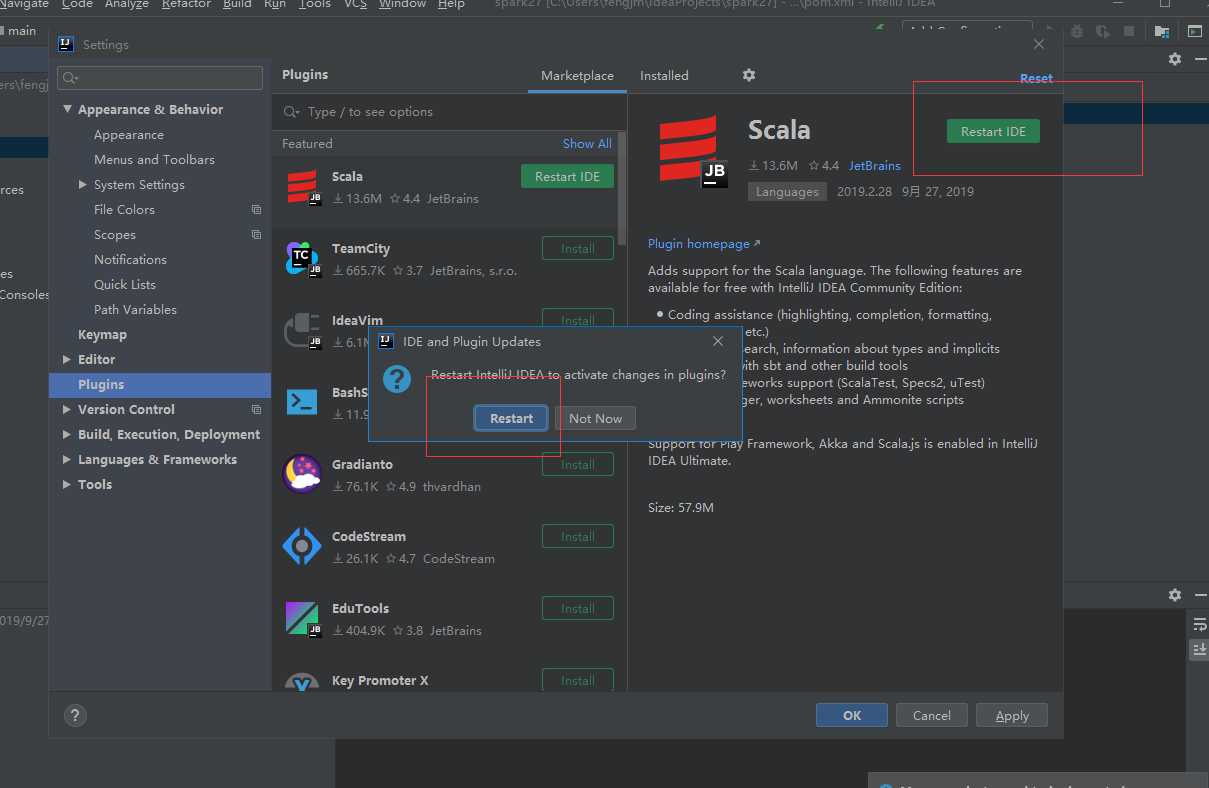Open the Refactor menu in the menu bar

(186, 5)
